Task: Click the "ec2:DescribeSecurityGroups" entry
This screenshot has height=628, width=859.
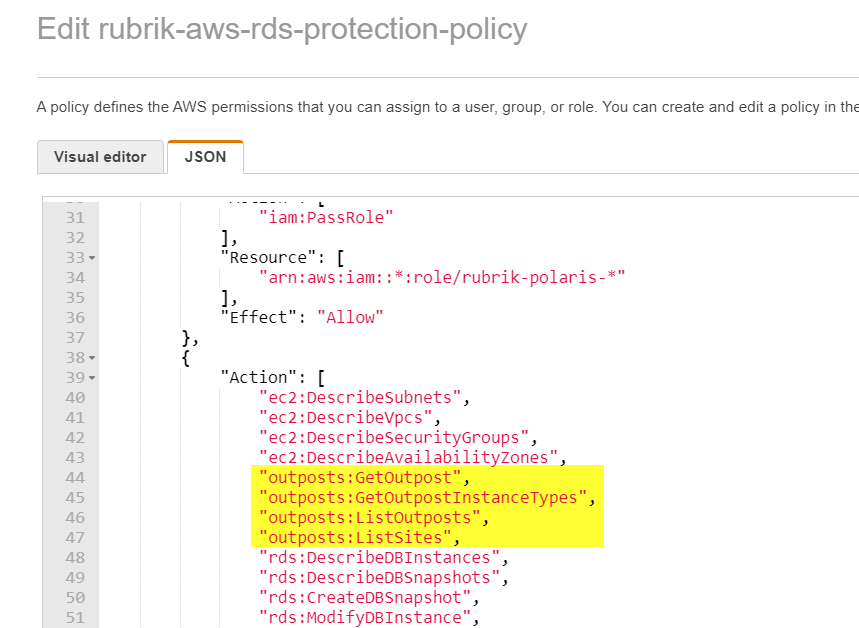Action: (x=394, y=437)
